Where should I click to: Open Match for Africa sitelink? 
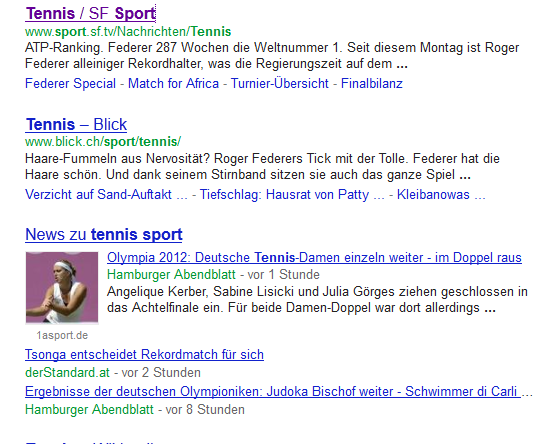pyautogui.click(x=173, y=84)
